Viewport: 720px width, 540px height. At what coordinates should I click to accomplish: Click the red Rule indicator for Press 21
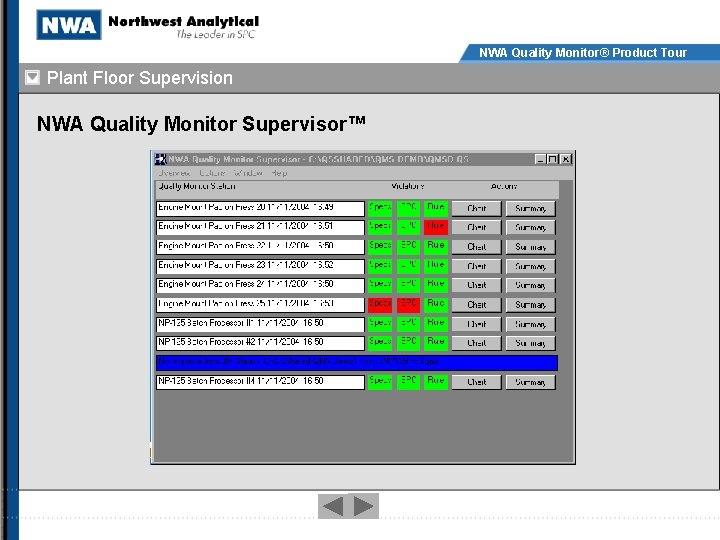pyautogui.click(x=436, y=227)
